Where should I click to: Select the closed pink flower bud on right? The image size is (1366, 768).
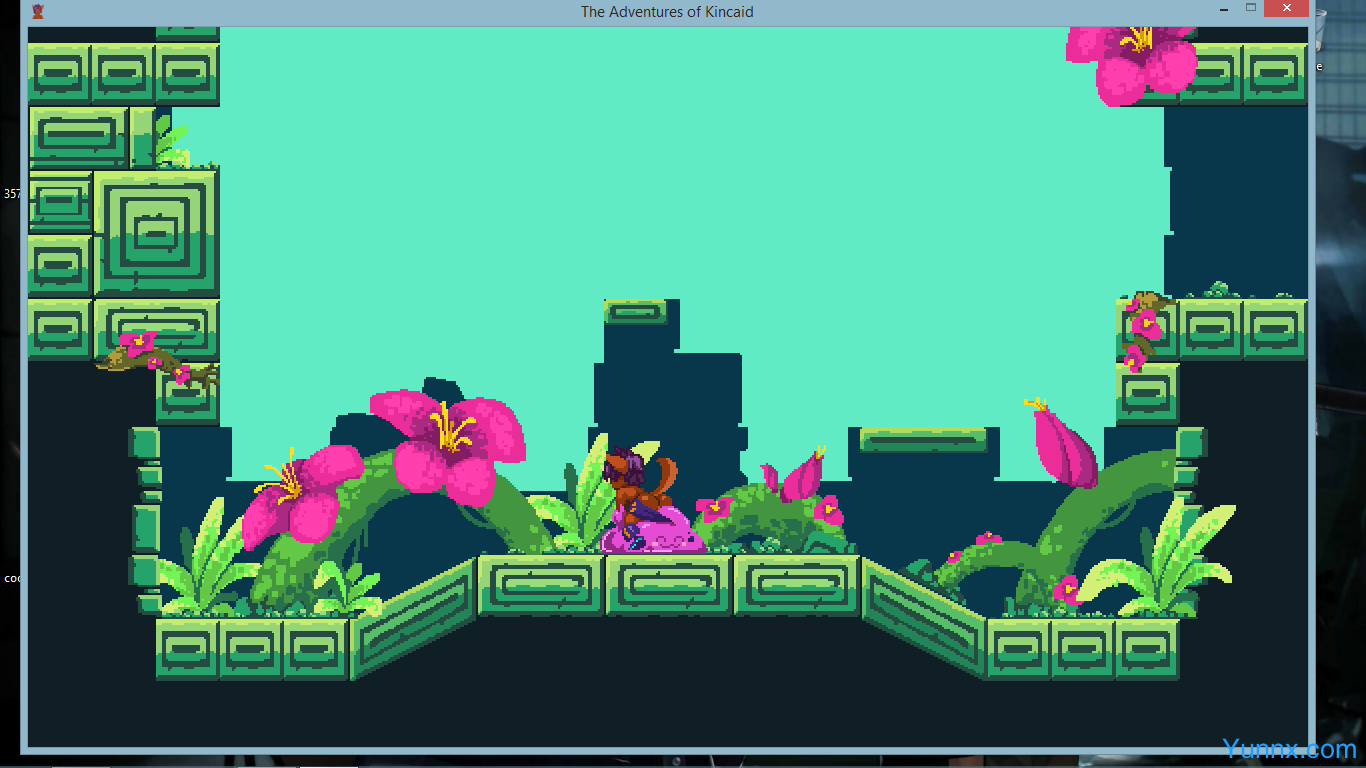point(1062,446)
